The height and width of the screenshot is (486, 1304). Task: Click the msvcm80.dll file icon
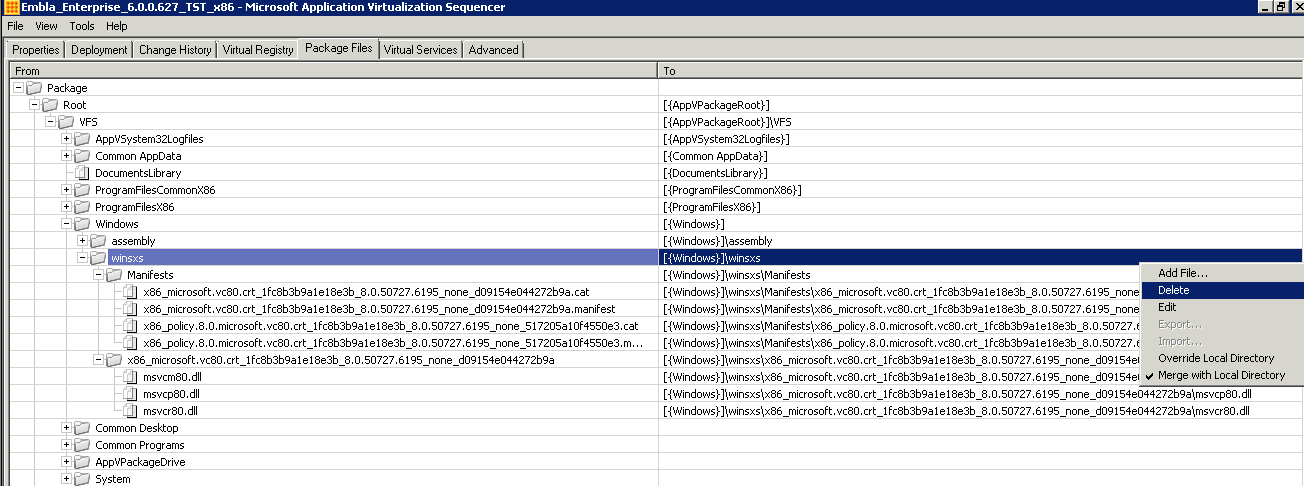130,377
